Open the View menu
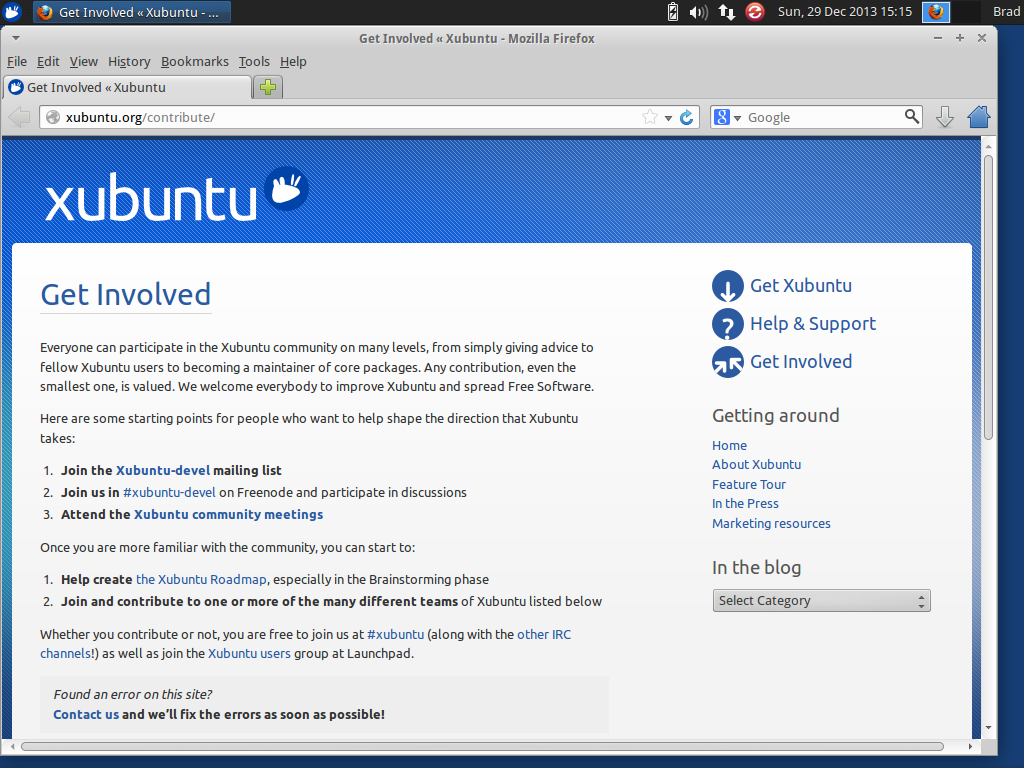The image size is (1024, 768). (84, 61)
